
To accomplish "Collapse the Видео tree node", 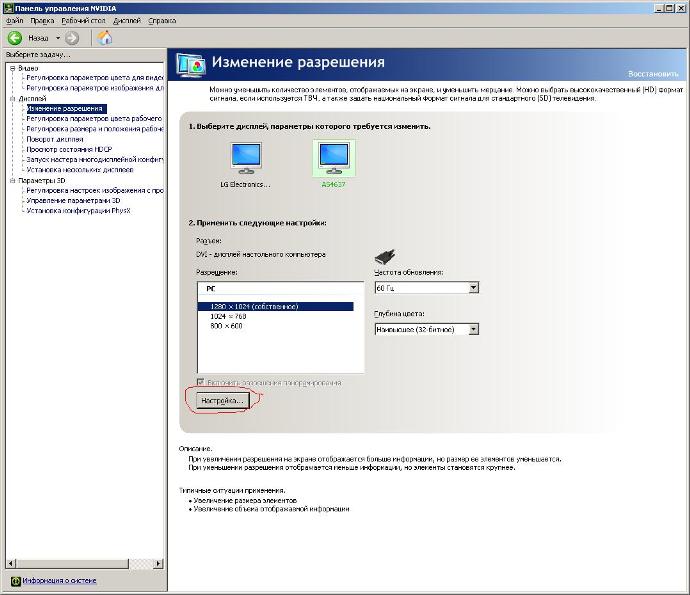I will (x=11, y=67).
